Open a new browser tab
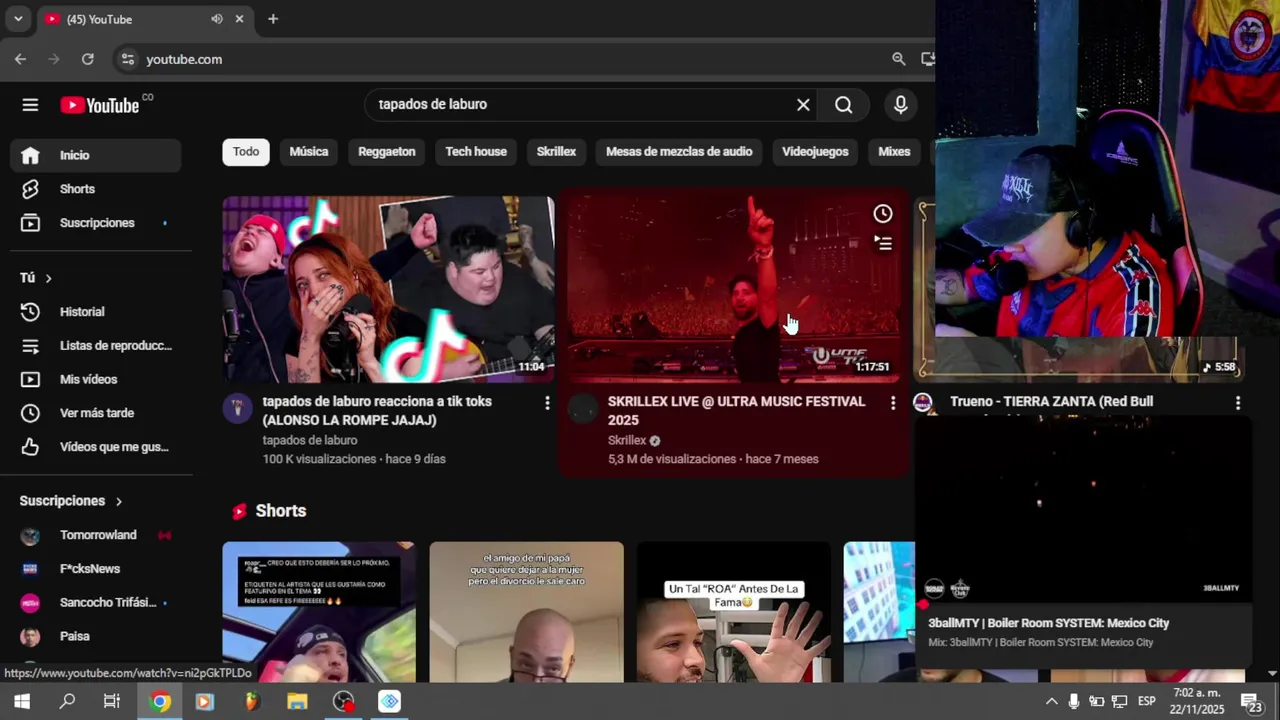Viewport: 1280px width, 720px height. point(273,19)
